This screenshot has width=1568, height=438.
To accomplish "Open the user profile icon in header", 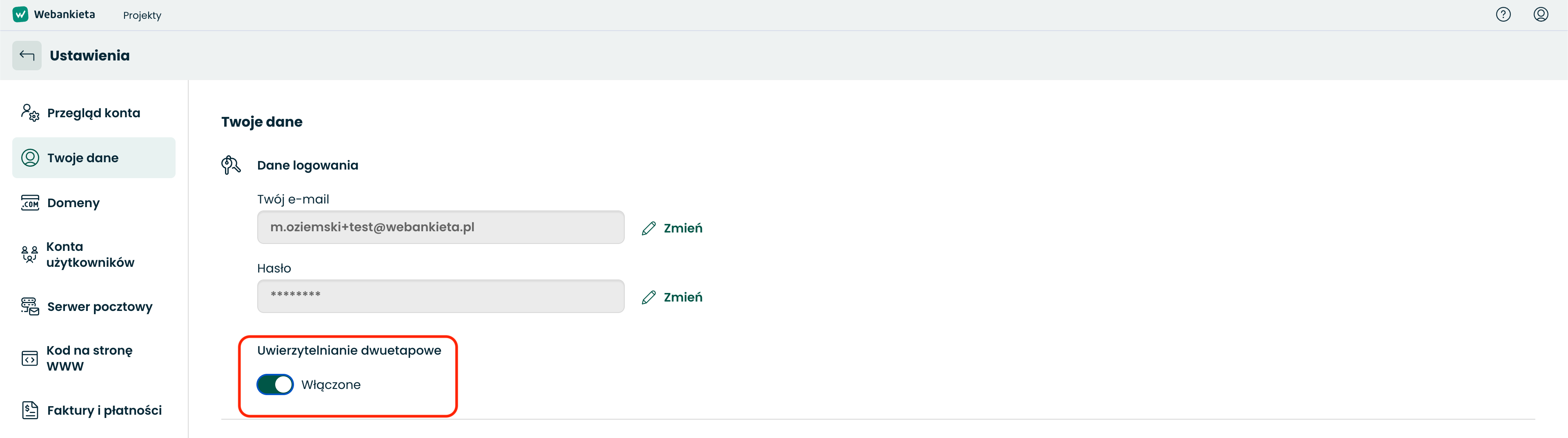I will pyautogui.click(x=1541, y=14).
